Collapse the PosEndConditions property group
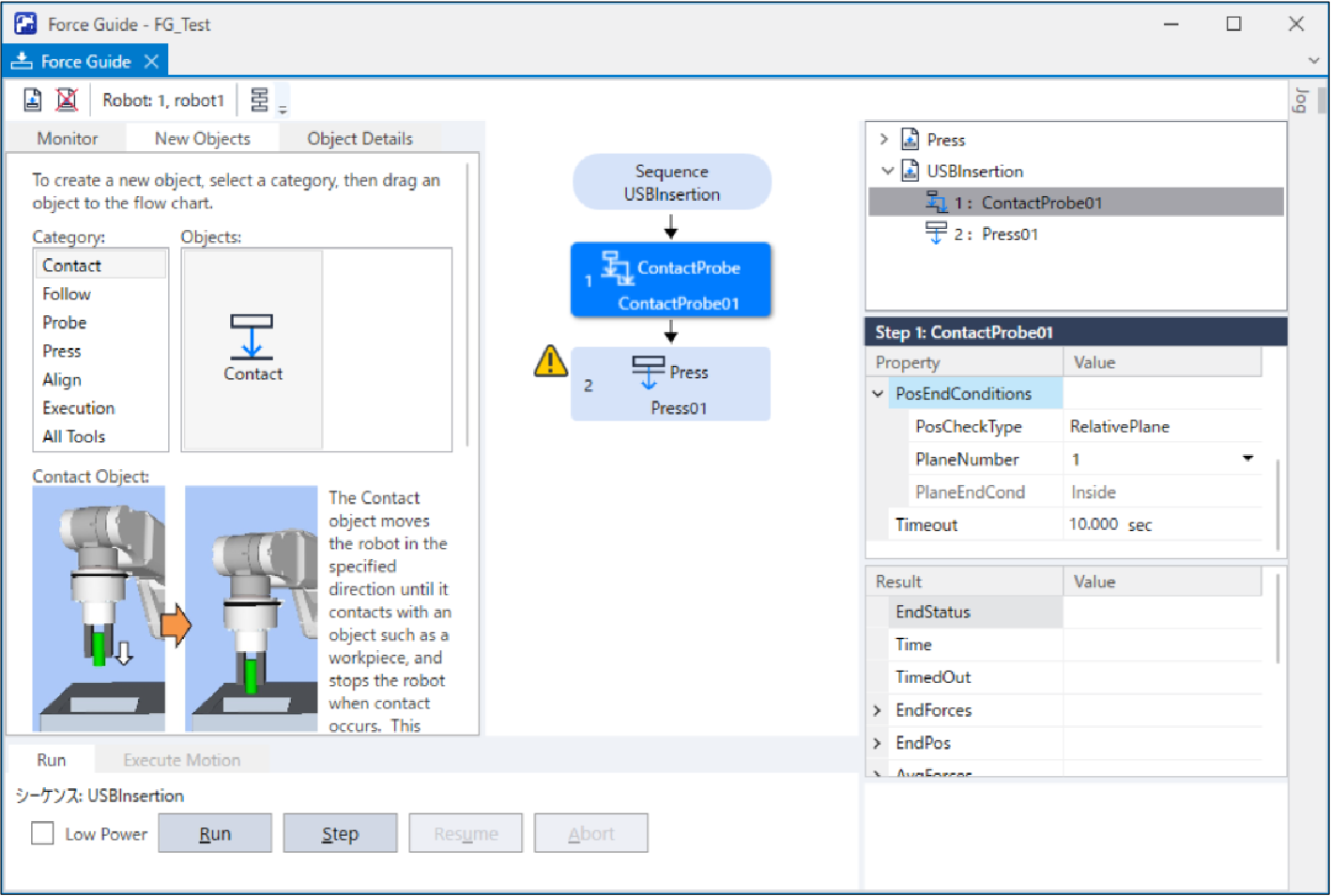This screenshot has width=1331, height=896. [878, 394]
